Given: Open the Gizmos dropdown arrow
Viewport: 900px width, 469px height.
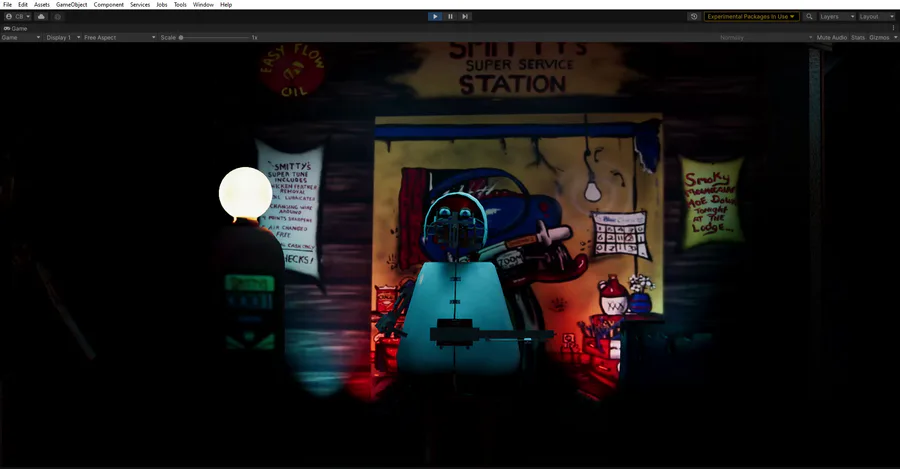Looking at the screenshot, I should click(x=895, y=37).
